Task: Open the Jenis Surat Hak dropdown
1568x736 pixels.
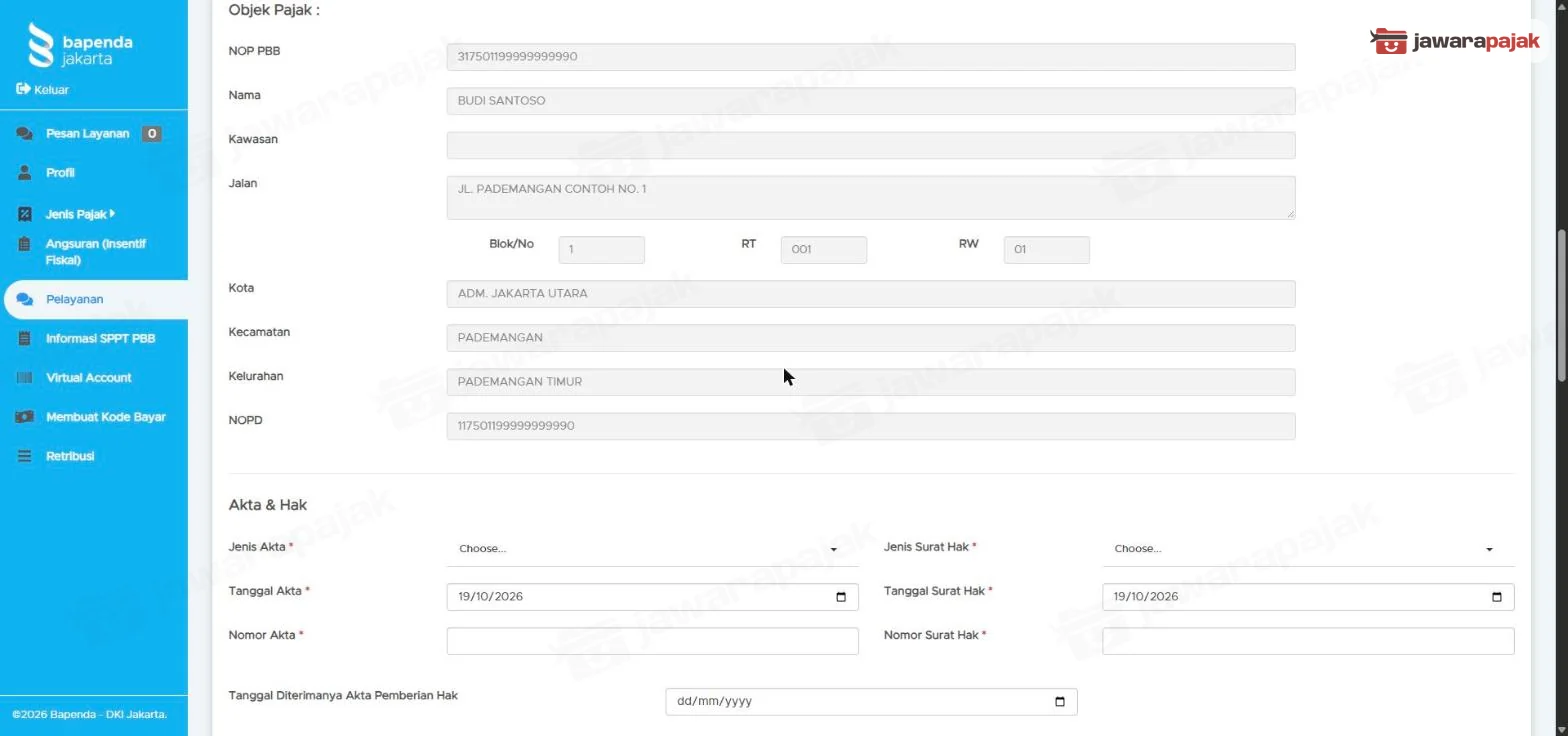Action: [1308, 549]
